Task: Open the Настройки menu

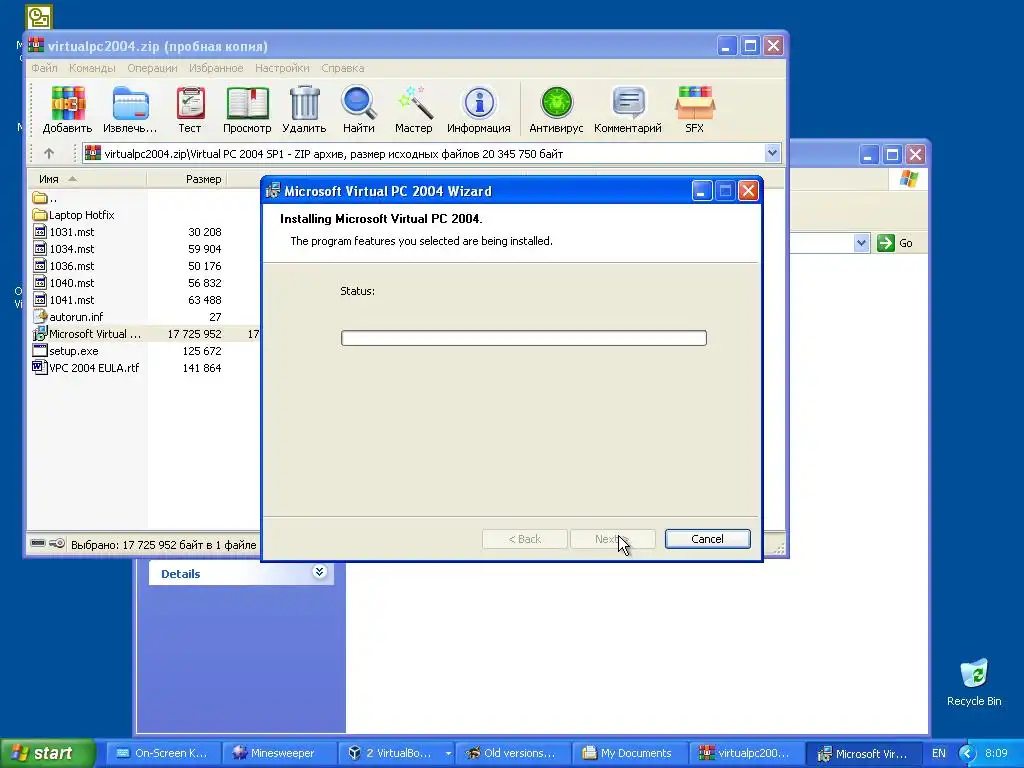Action: (x=282, y=68)
